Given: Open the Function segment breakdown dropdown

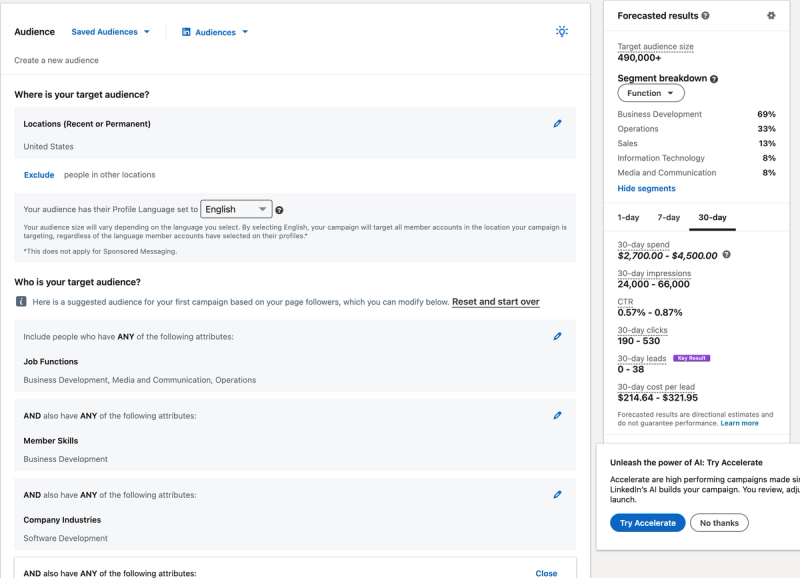Looking at the screenshot, I should pos(651,93).
